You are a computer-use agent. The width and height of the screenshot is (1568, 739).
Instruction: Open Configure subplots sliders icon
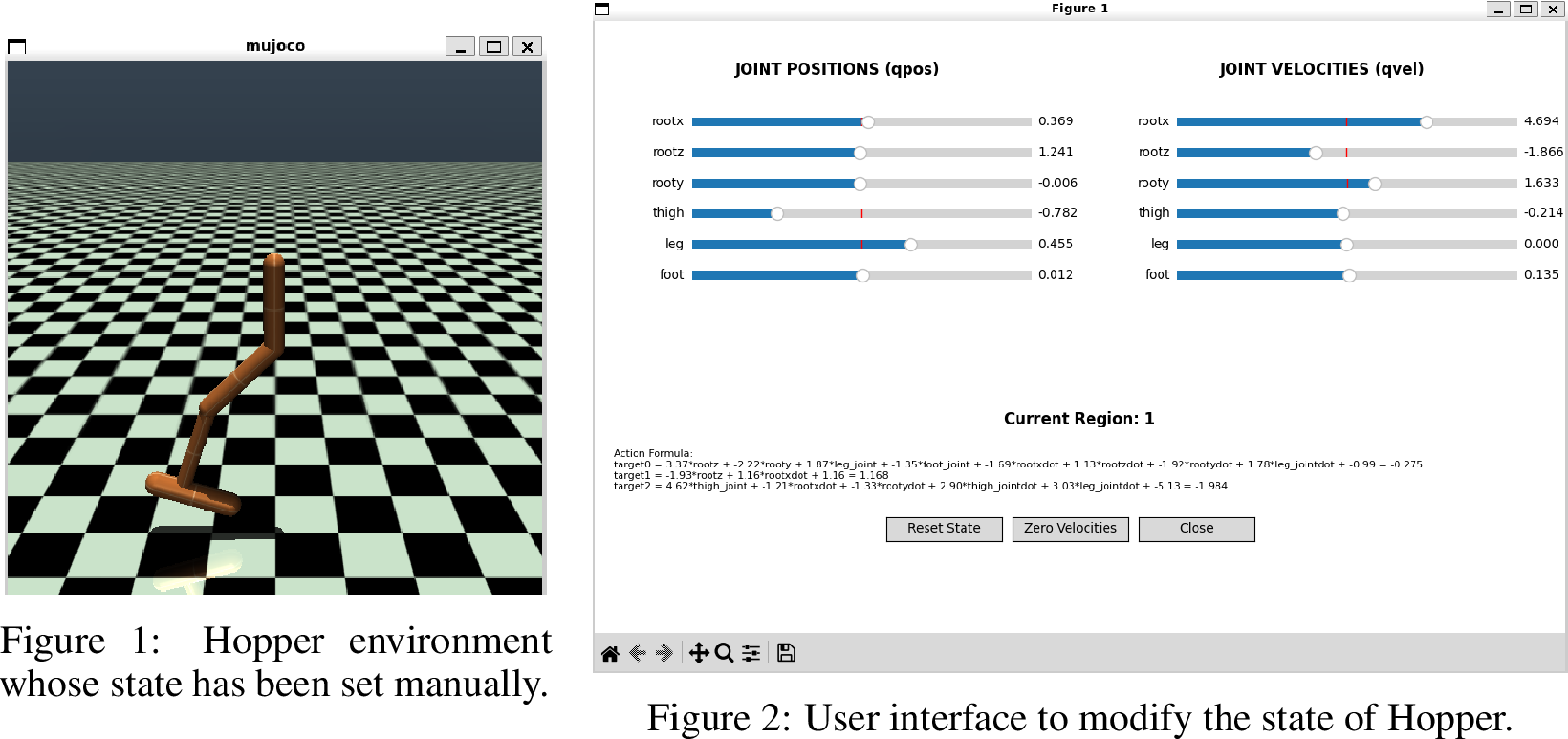751,654
